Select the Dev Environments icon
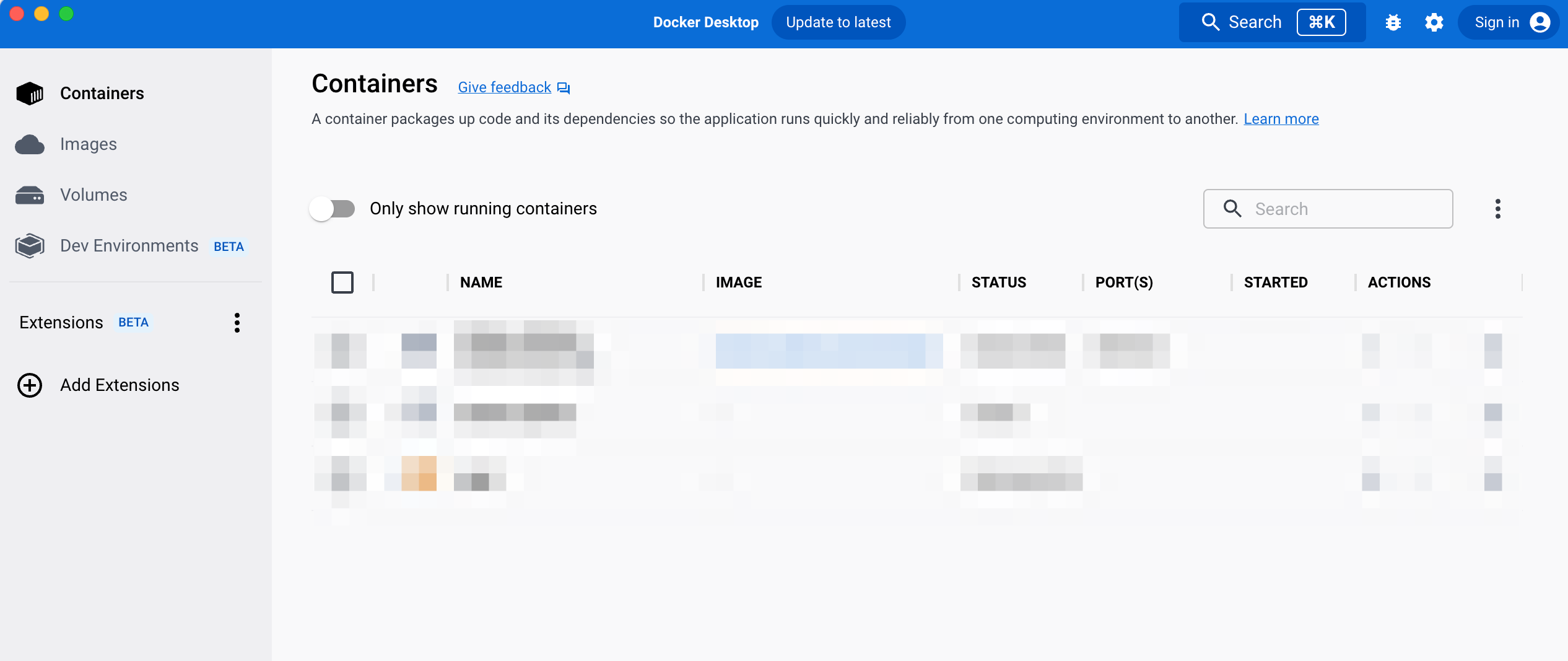The image size is (1568, 661). tap(28, 245)
